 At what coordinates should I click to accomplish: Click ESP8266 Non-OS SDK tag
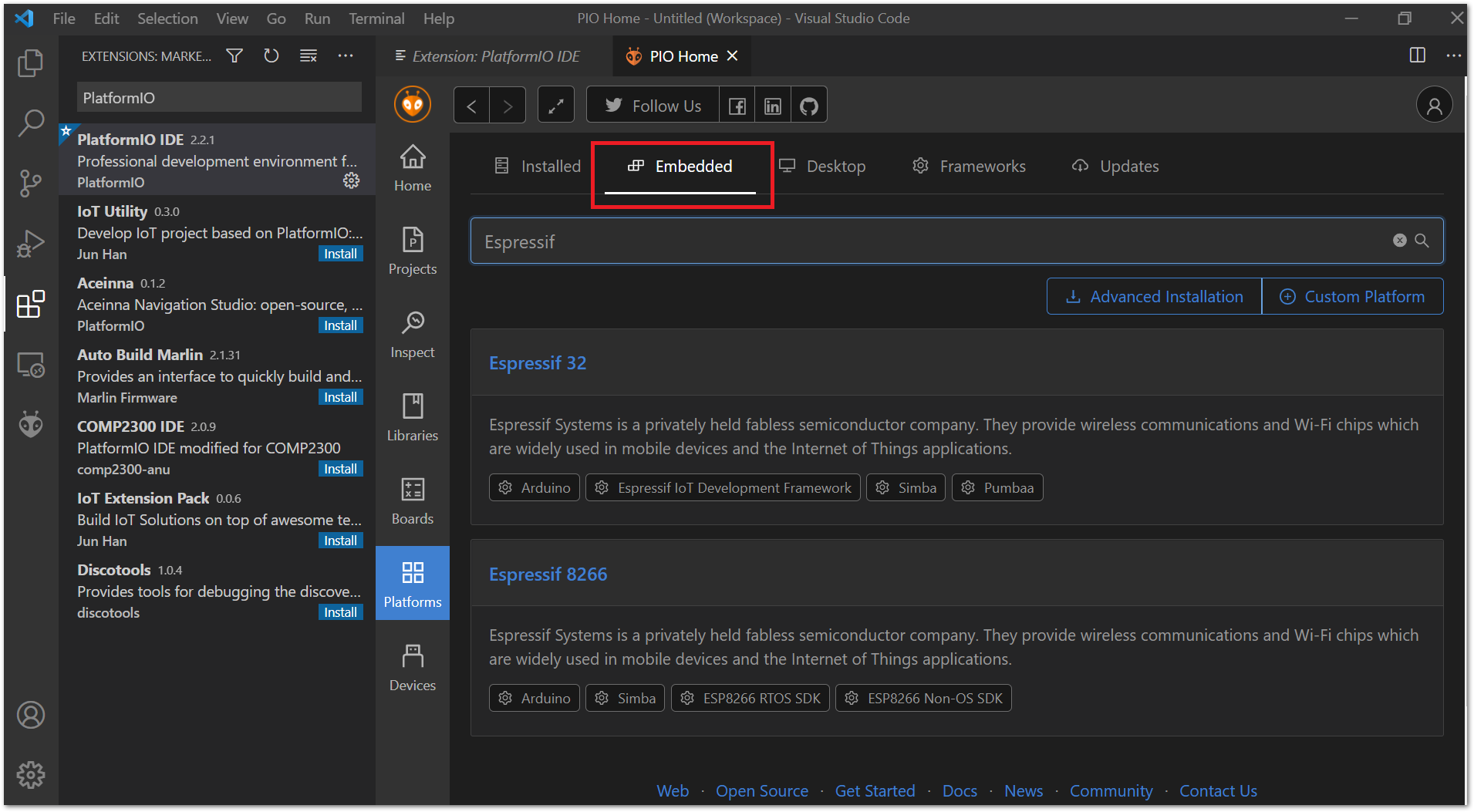pyautogui.click(x=923, y=698)
